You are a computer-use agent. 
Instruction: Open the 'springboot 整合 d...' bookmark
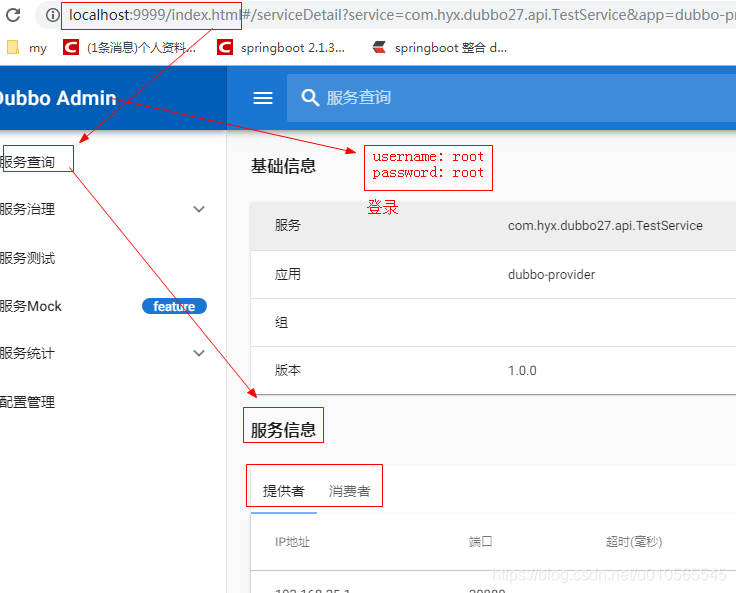point(439,48)
